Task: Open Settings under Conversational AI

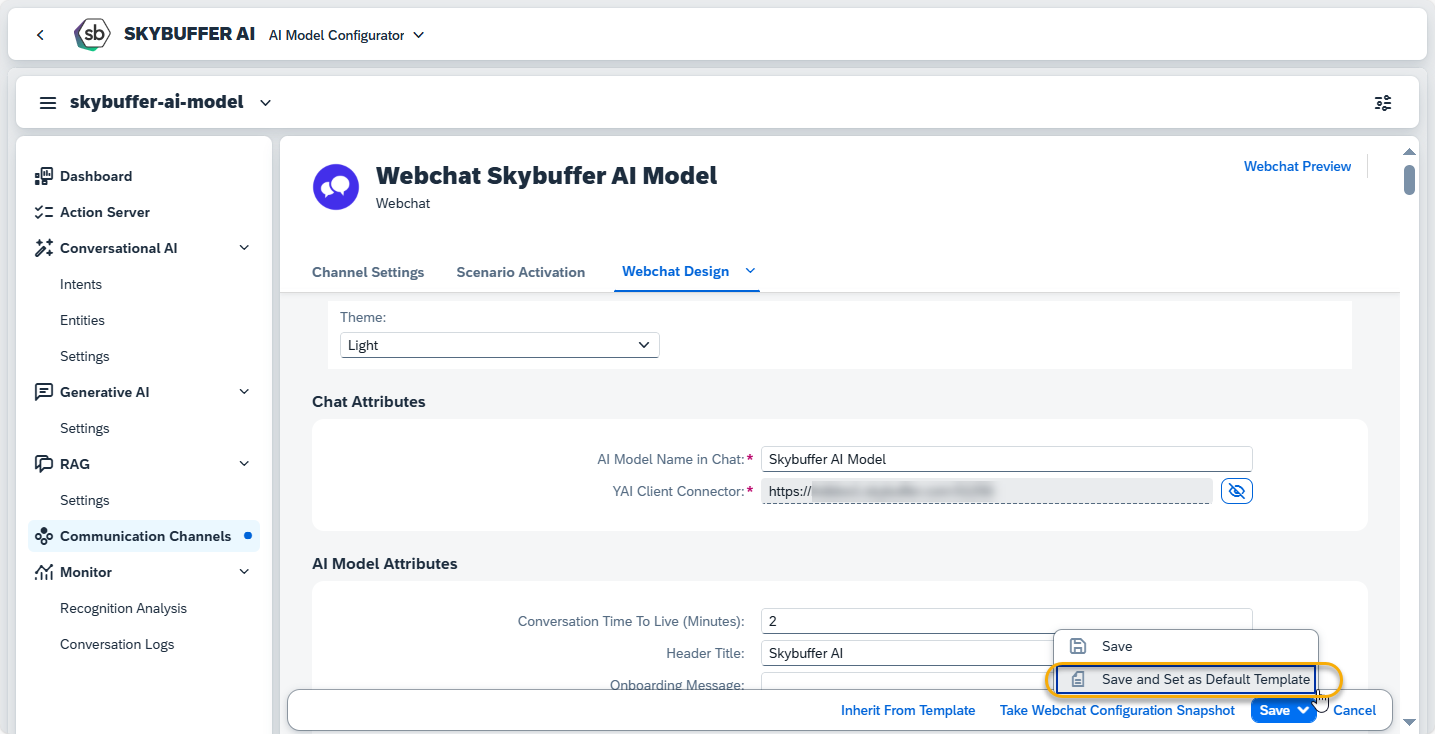Action: coord(85,356)
